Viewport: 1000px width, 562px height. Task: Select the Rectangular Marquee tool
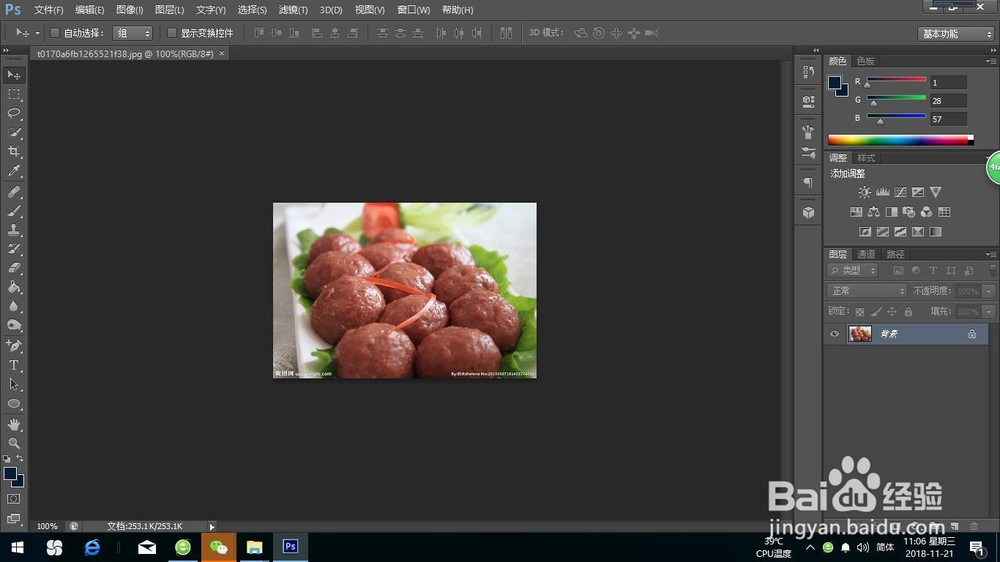click(x=13, y=94)
